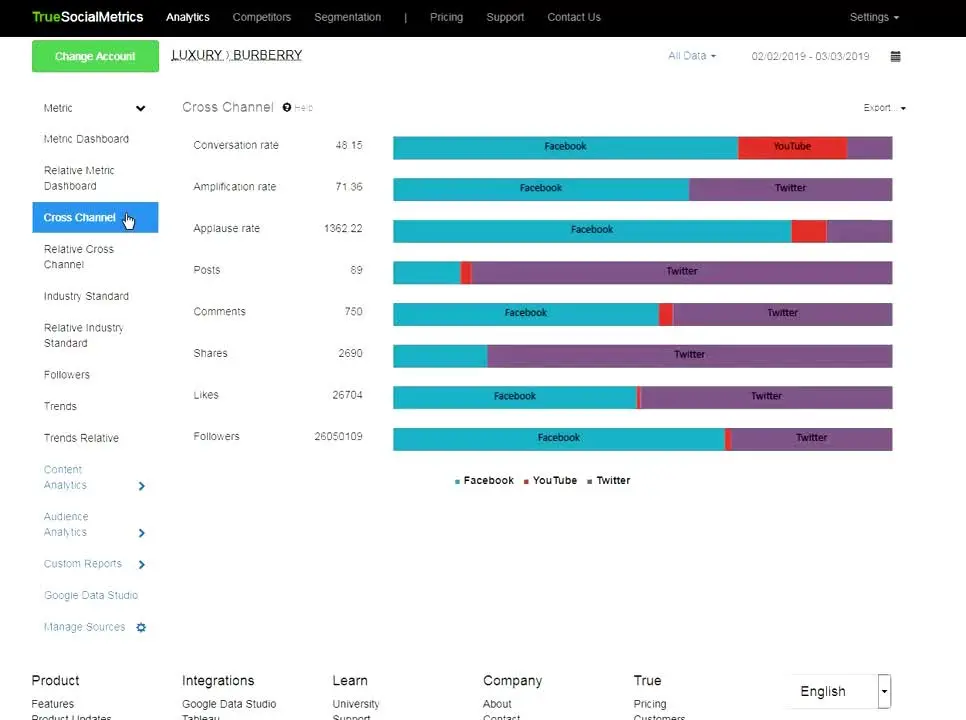This screenshot has width=966, height=720.
Task: Expand the Custom Reports section
Action: (141, 565)
